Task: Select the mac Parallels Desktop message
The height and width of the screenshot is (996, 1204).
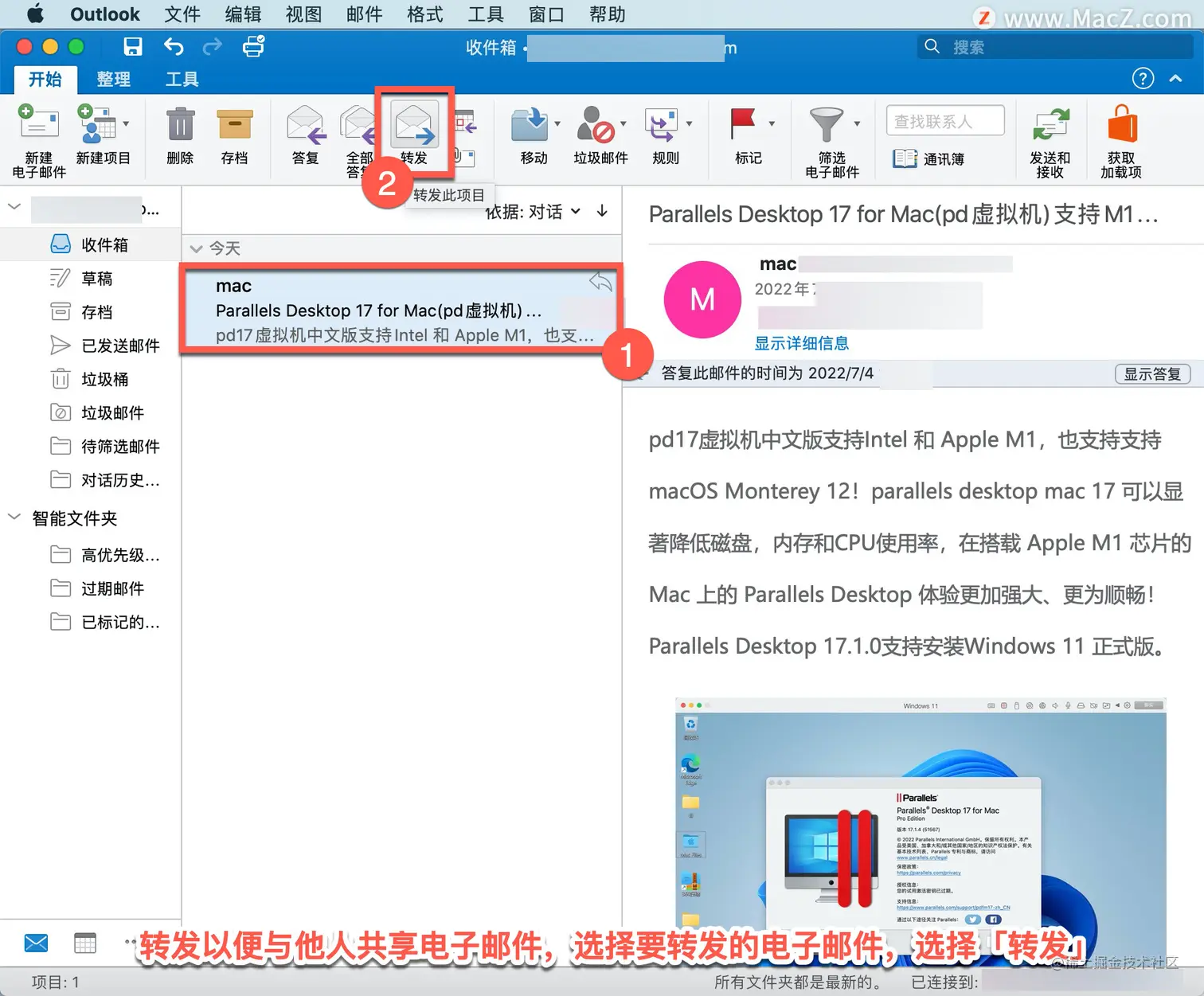Action: click(x=401, y=310)
